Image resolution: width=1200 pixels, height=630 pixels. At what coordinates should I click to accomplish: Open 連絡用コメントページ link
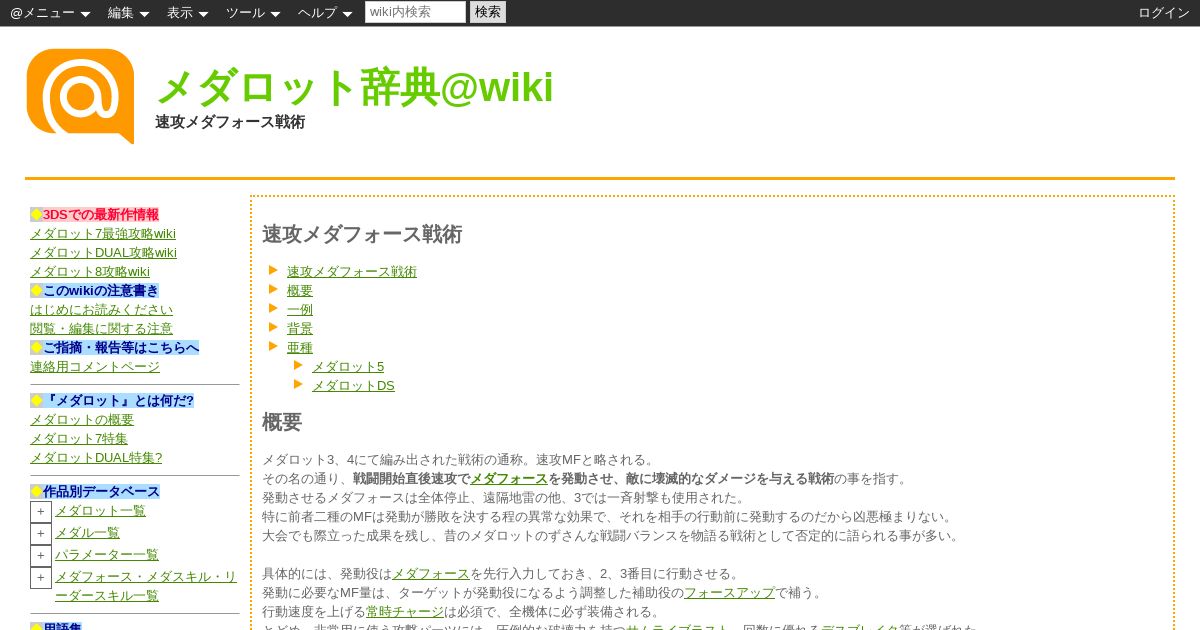pyautogui.click(x=95, y=367)
